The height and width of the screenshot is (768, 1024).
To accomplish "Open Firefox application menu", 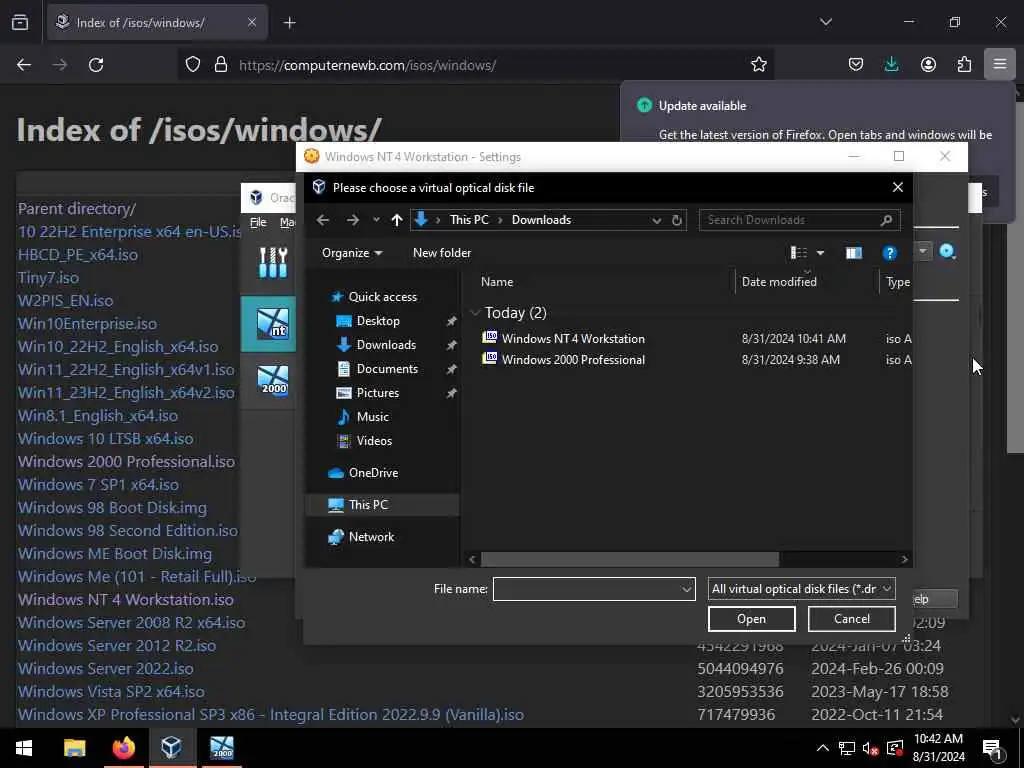I will [1000, 65].
